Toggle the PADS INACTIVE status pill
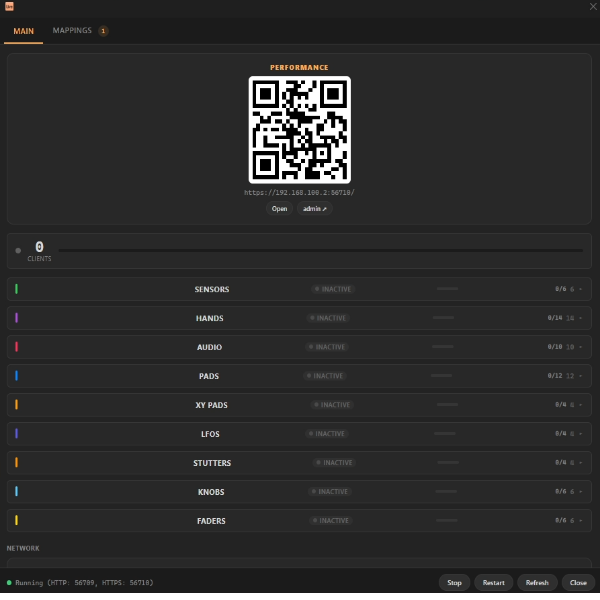The height and width of the screenshot is (600, 600). pyautogui.click(x=325, y=376)
